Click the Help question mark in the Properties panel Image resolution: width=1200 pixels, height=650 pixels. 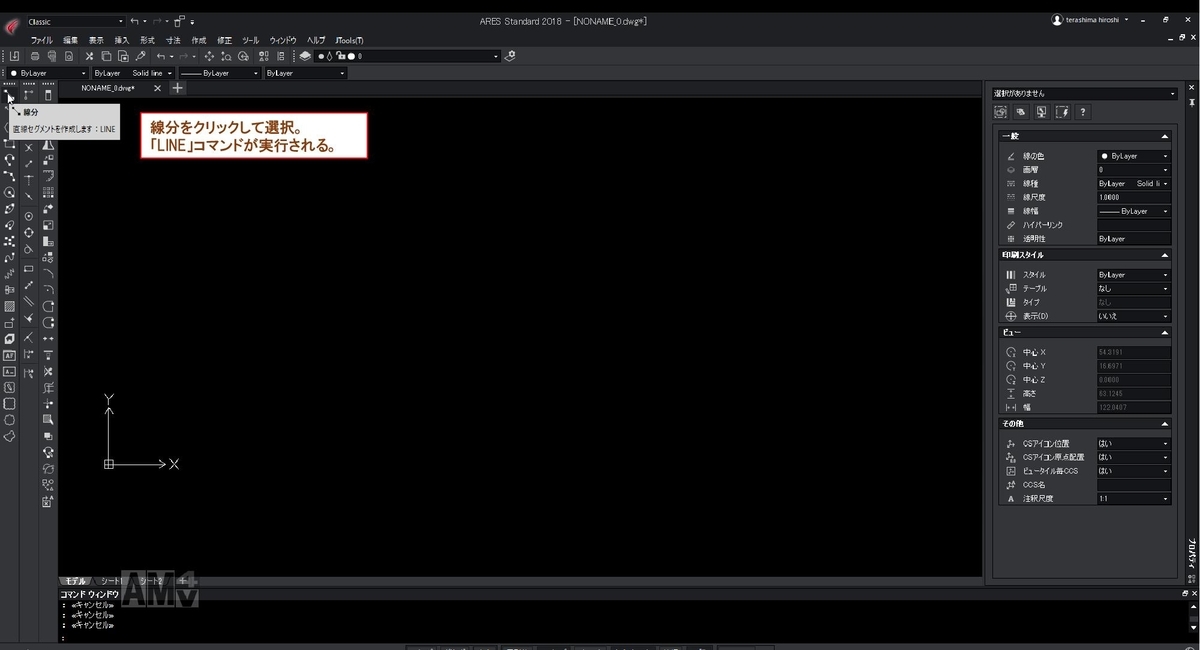point(1083,112)
